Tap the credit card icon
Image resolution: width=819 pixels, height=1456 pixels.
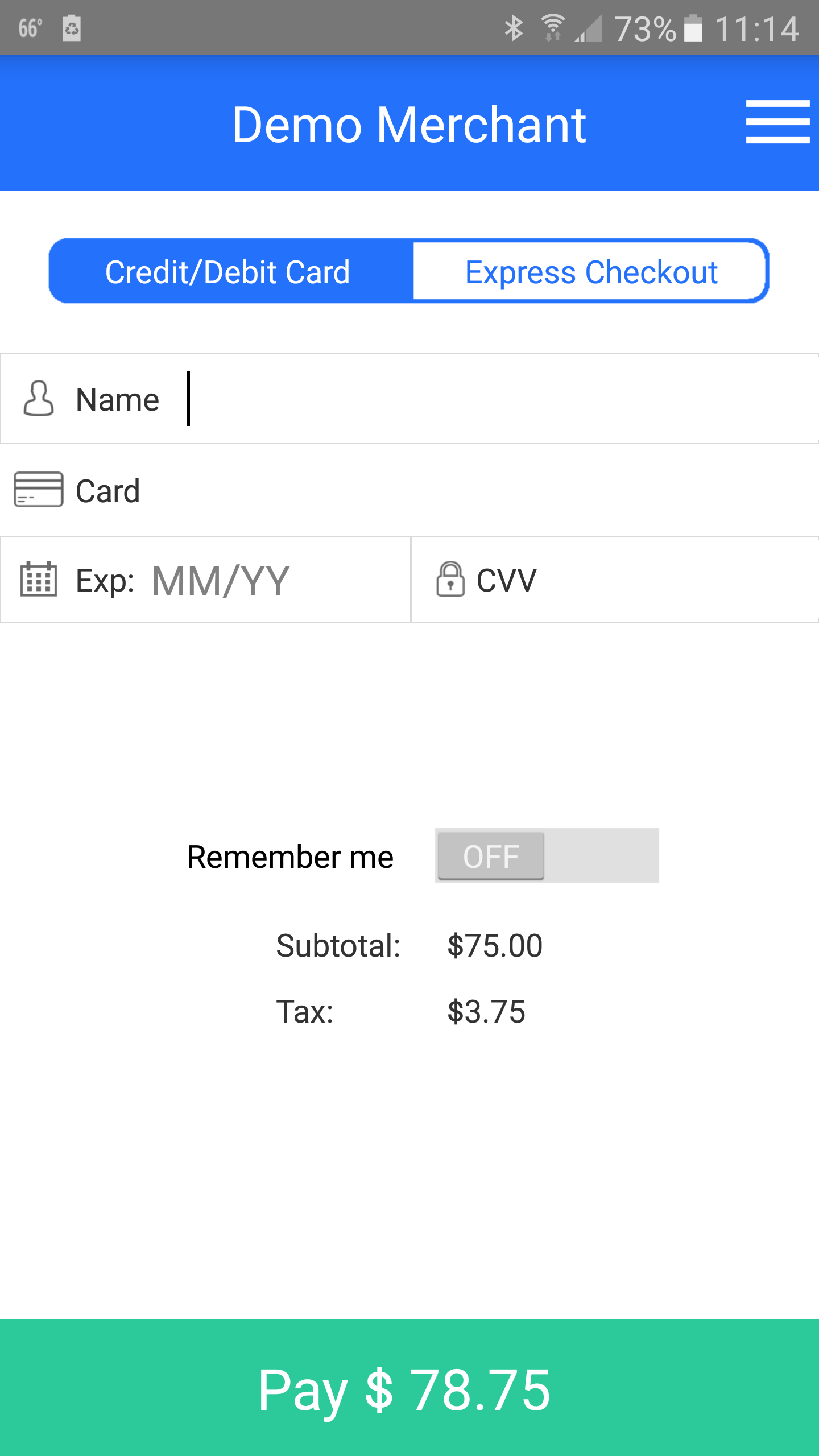(38, 489)
